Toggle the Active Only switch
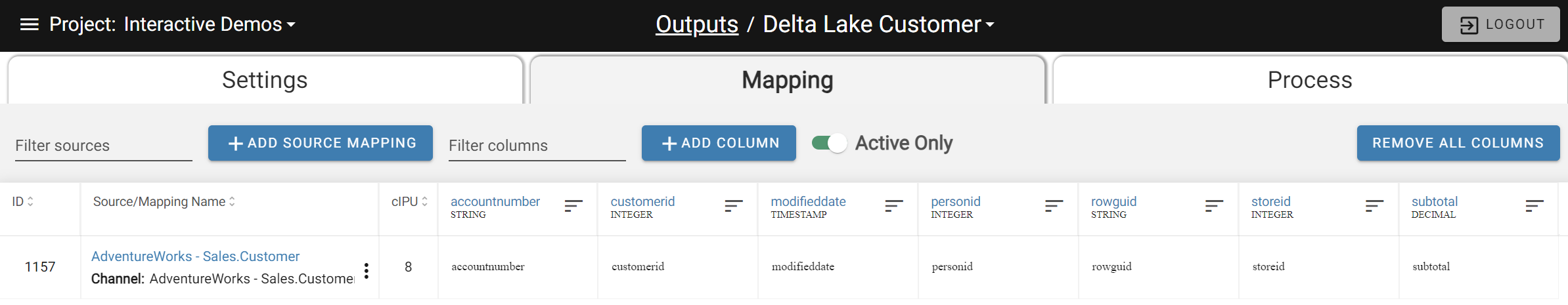Viewport: 1568px width, 305px height. pos(829,143)
